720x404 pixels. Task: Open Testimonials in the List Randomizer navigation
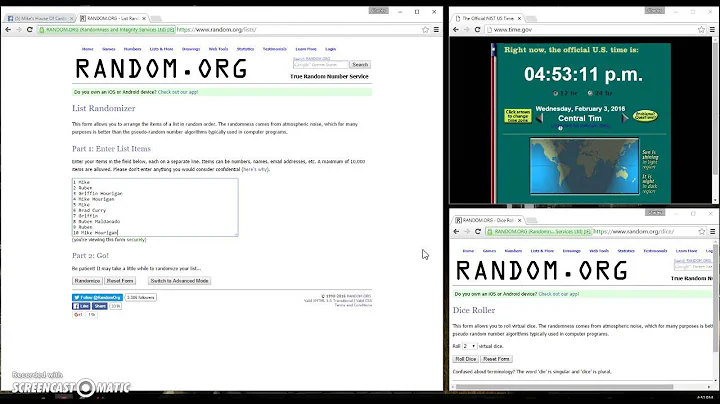click(275, 49)
